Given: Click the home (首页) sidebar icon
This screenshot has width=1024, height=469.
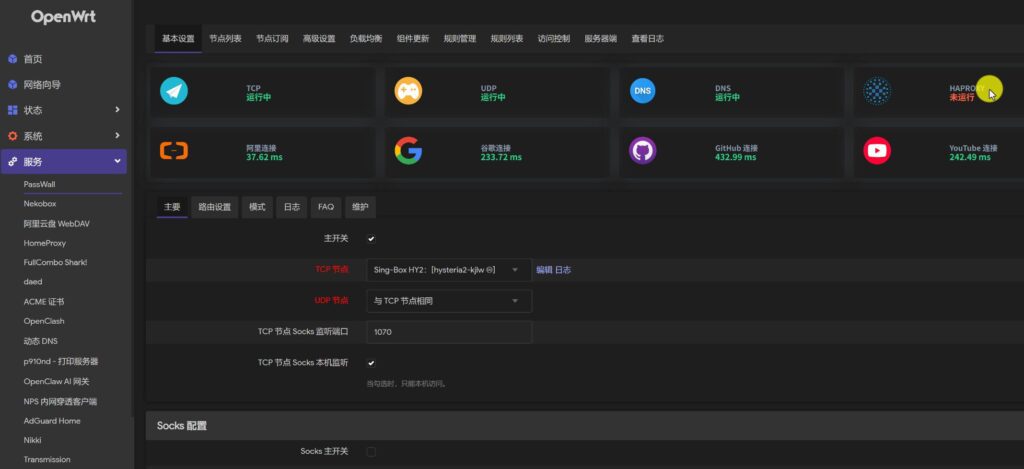Looking at the screenshot, I should (x=12, y=59).
